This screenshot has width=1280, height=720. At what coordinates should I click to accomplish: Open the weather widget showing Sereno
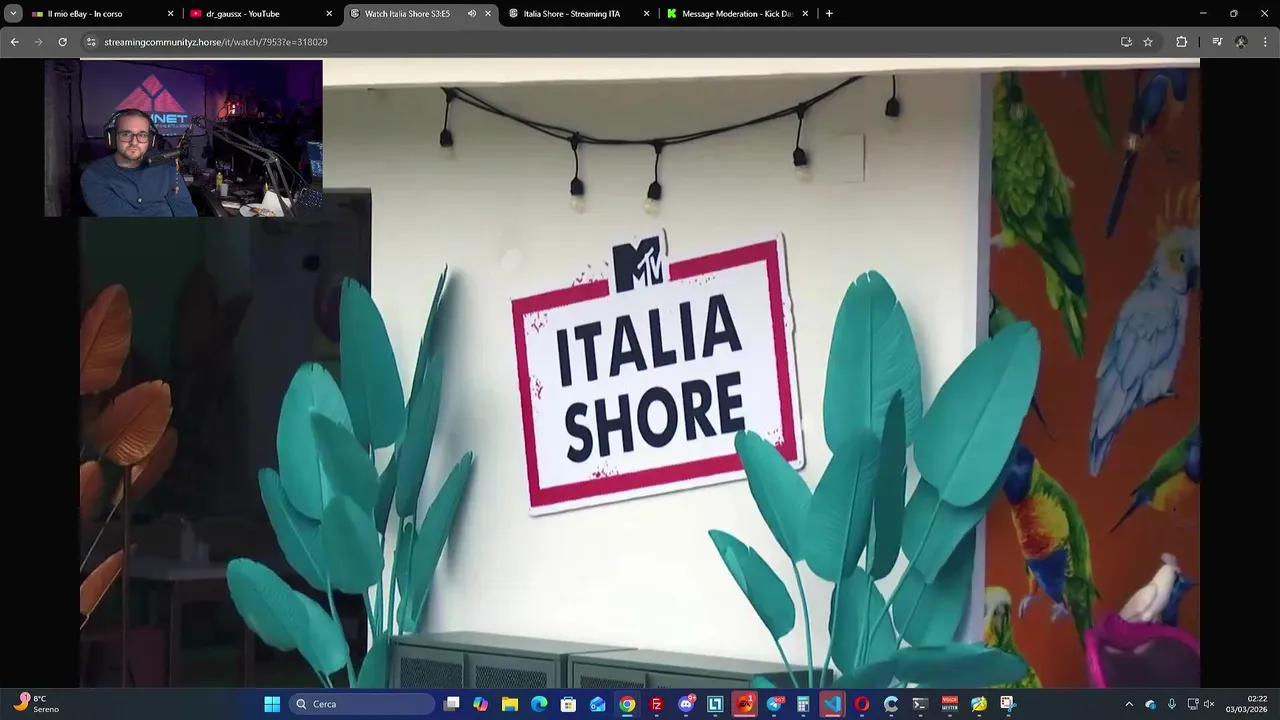click(36, 704)
